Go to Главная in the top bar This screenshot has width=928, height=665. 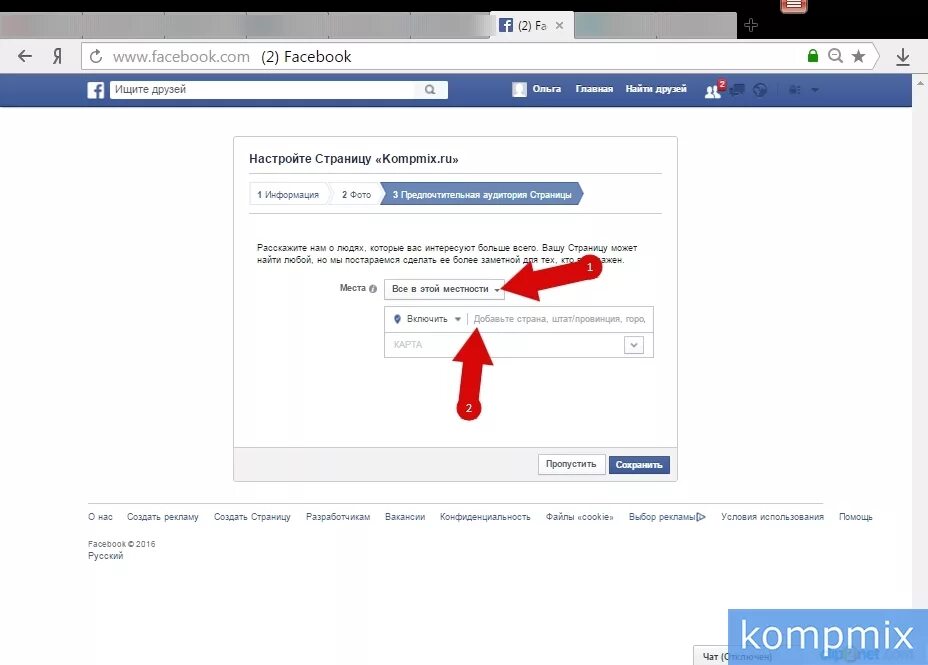(x=594, y=89)
